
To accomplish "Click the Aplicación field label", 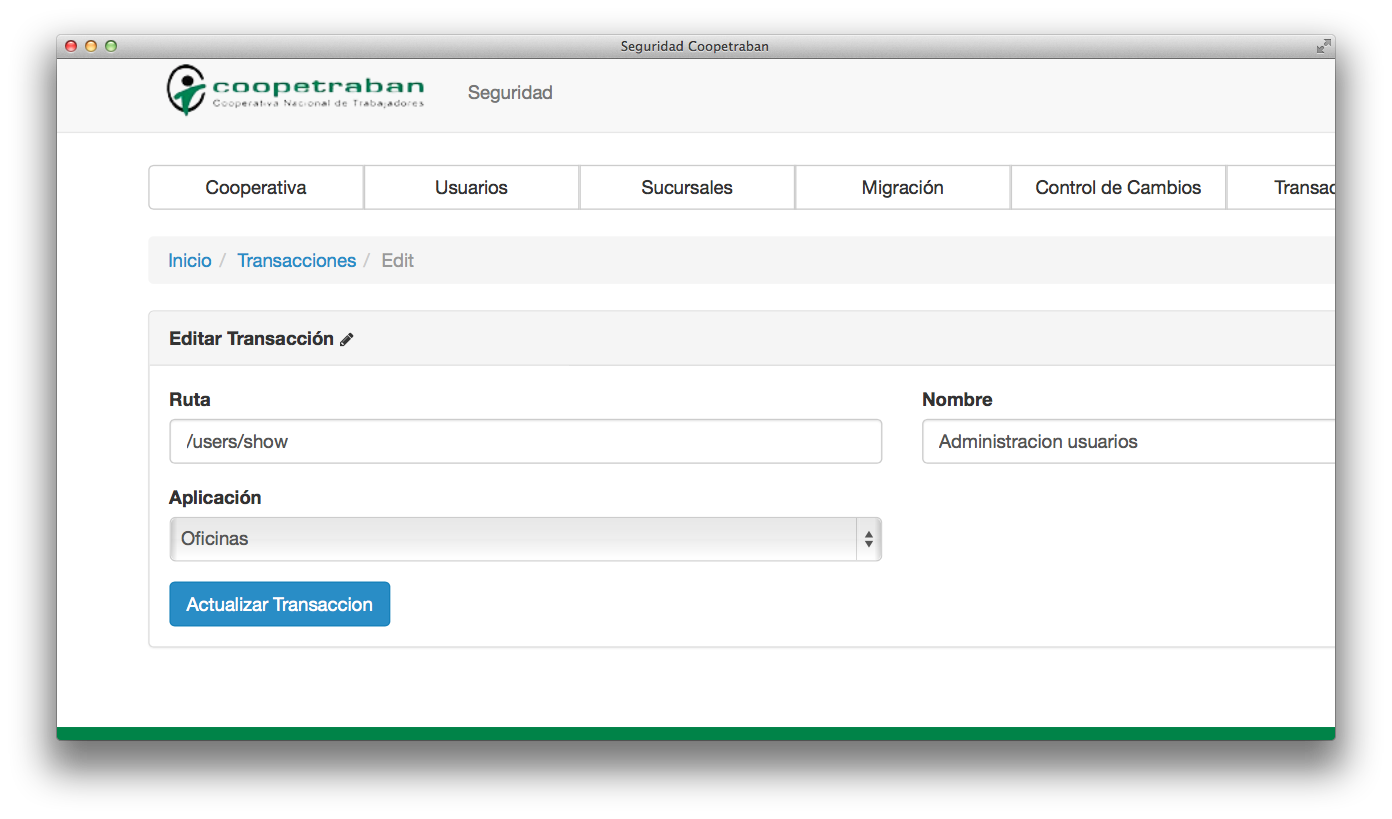I will [x=215, y=498].
